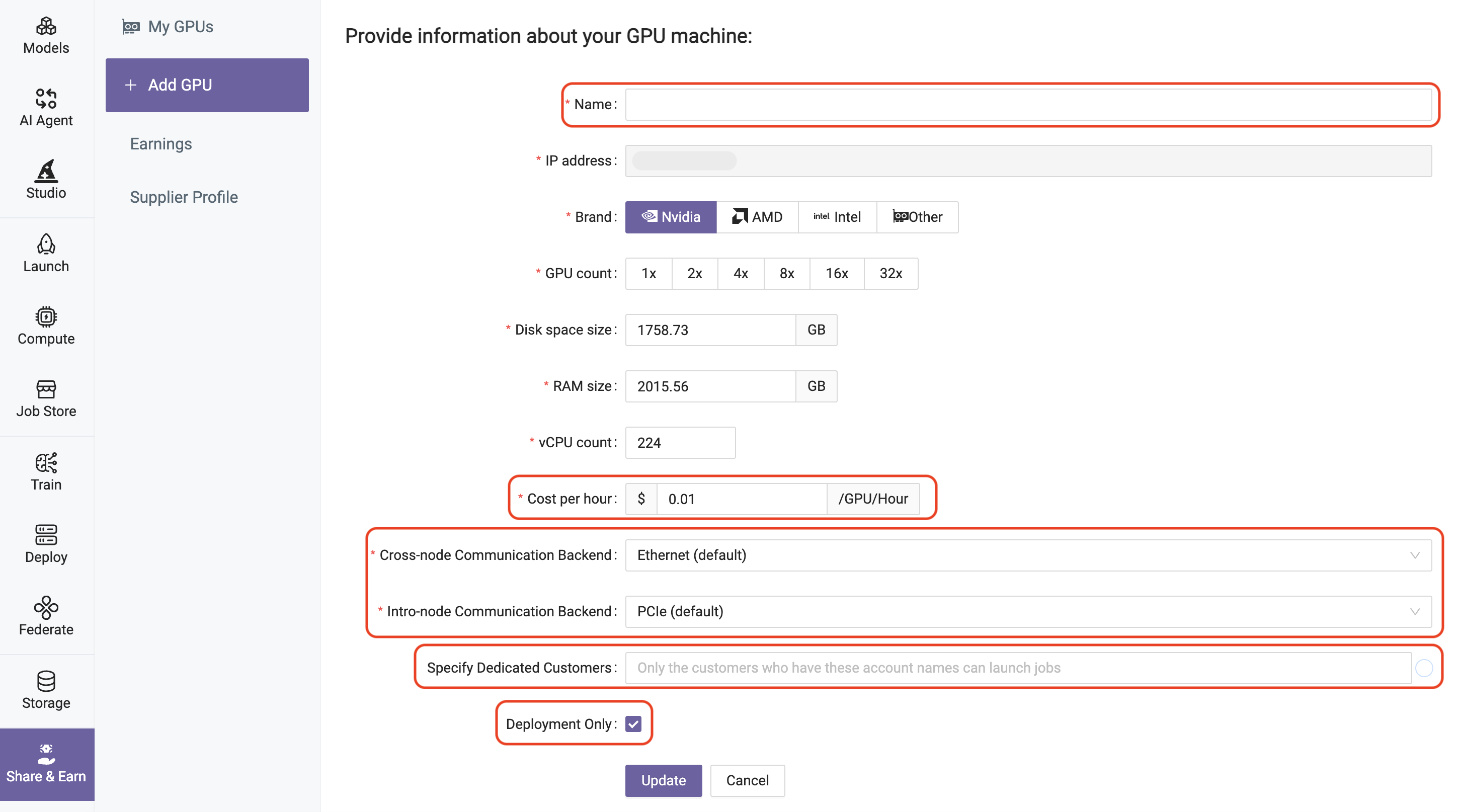Go to Studio via its icon
The height and width of the screenshot is (812, 1458).
(x=46, y=171)
